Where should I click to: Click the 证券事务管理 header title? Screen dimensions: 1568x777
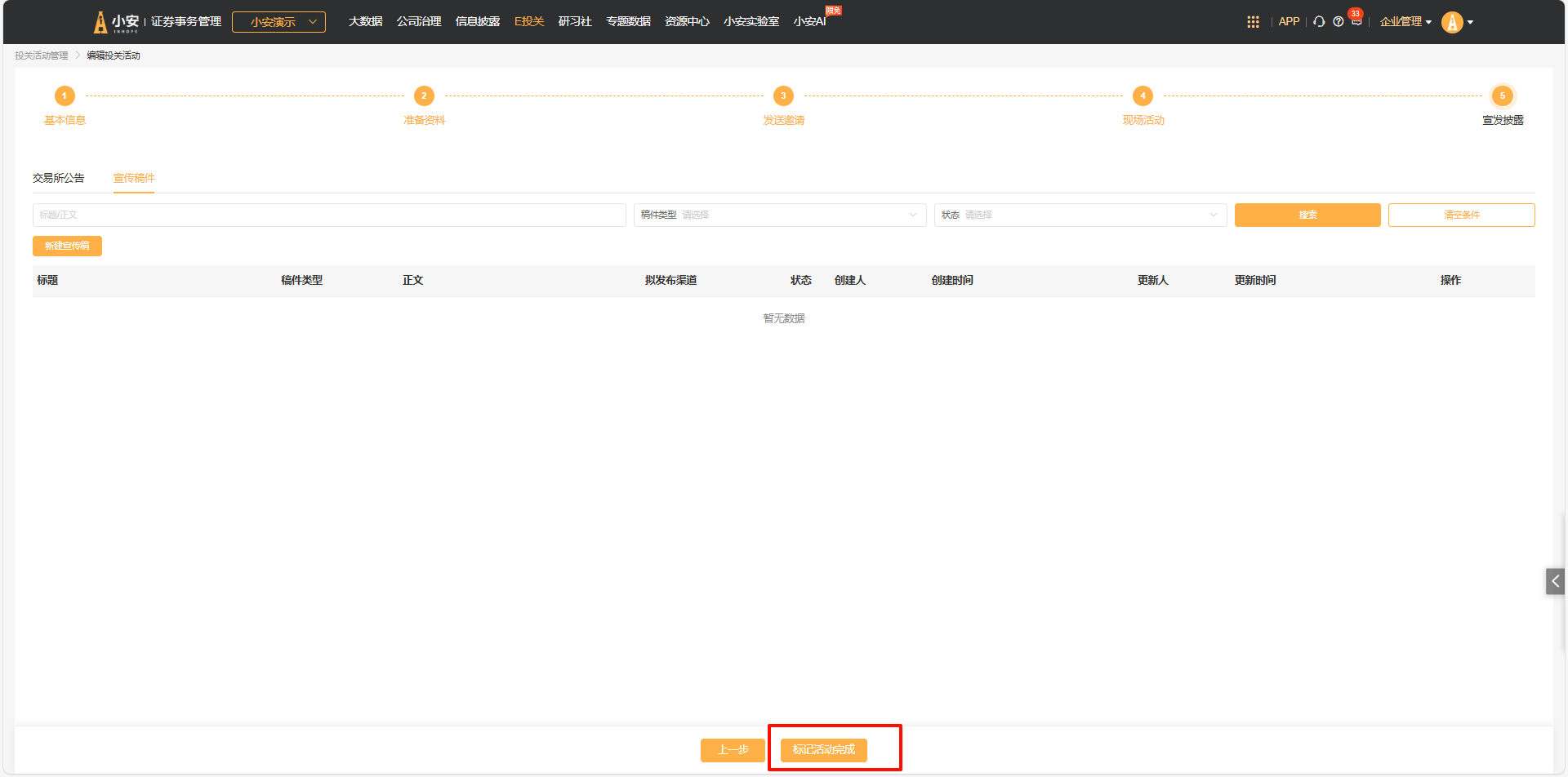(x=186, y=21)
